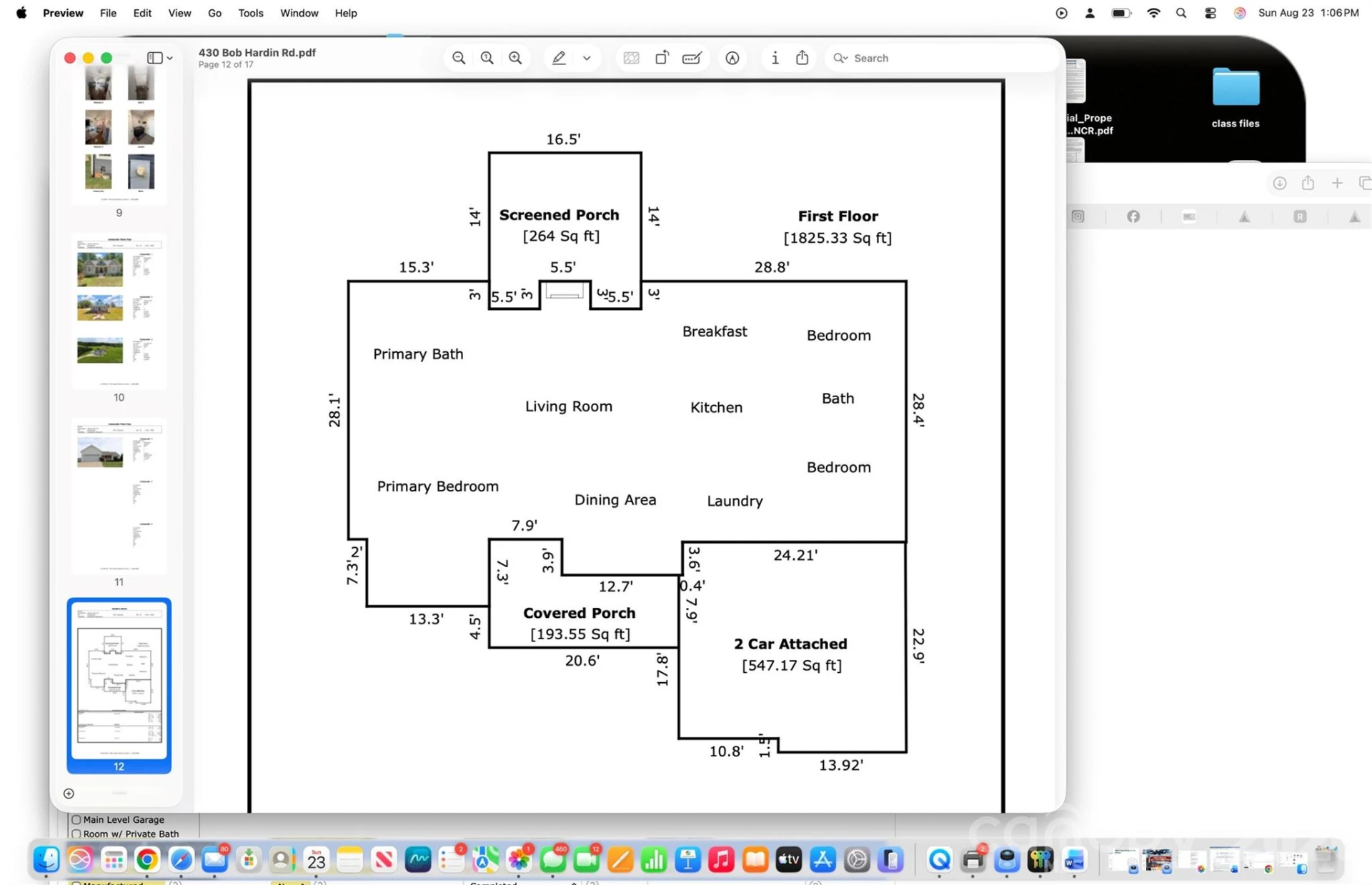Image resolution: width=1372 pixels, height=885 pixels.
Task: Open the Window menu
Action: pos(299,13)
